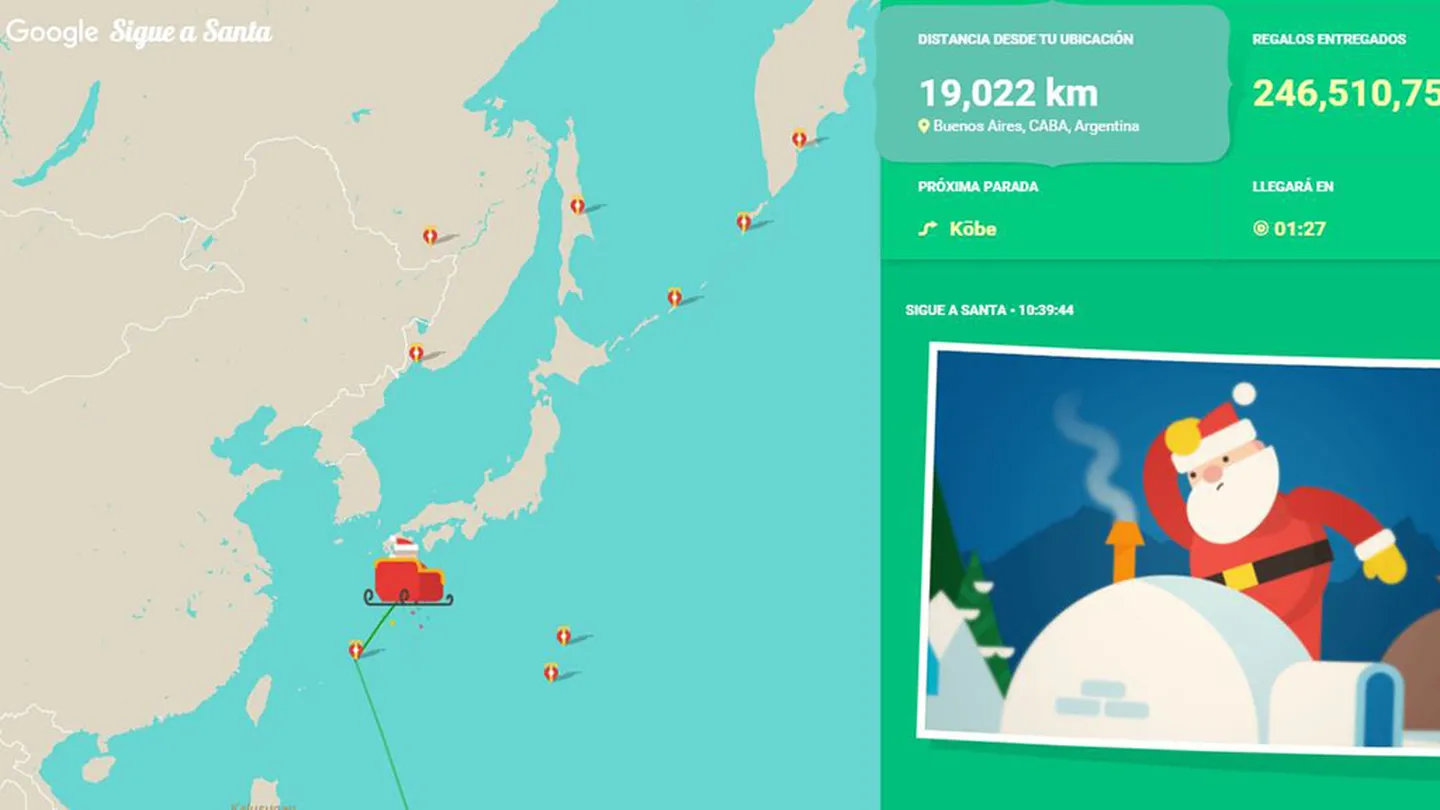The width and height of the screenshot is (1440, 810).
Task: Click gift marker at southern Kamchatka tip
Action: pos(743,221)
